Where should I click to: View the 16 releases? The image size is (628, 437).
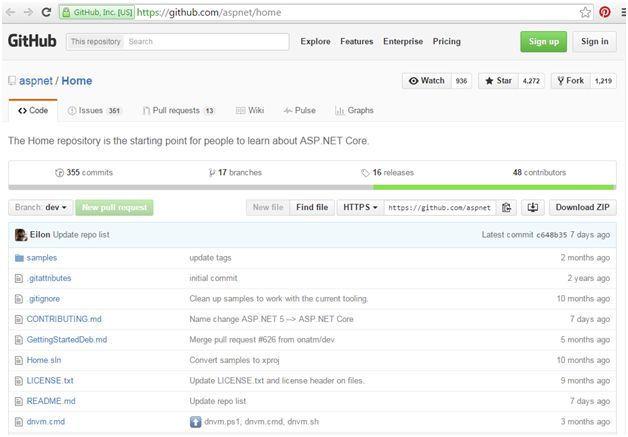387,173
